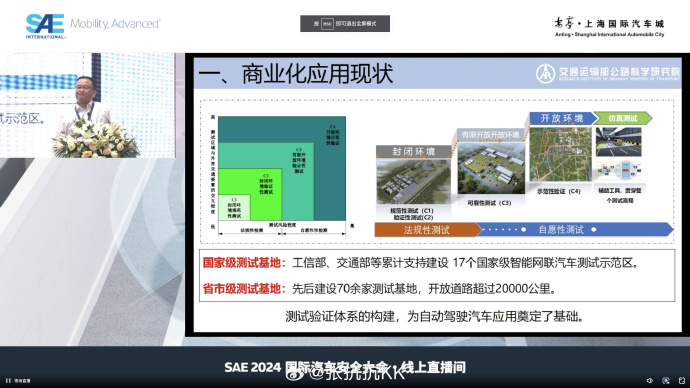Click the C1–C4 green test-level chart
This screenshot has height=388, width=690.
(x=282, y=174)
